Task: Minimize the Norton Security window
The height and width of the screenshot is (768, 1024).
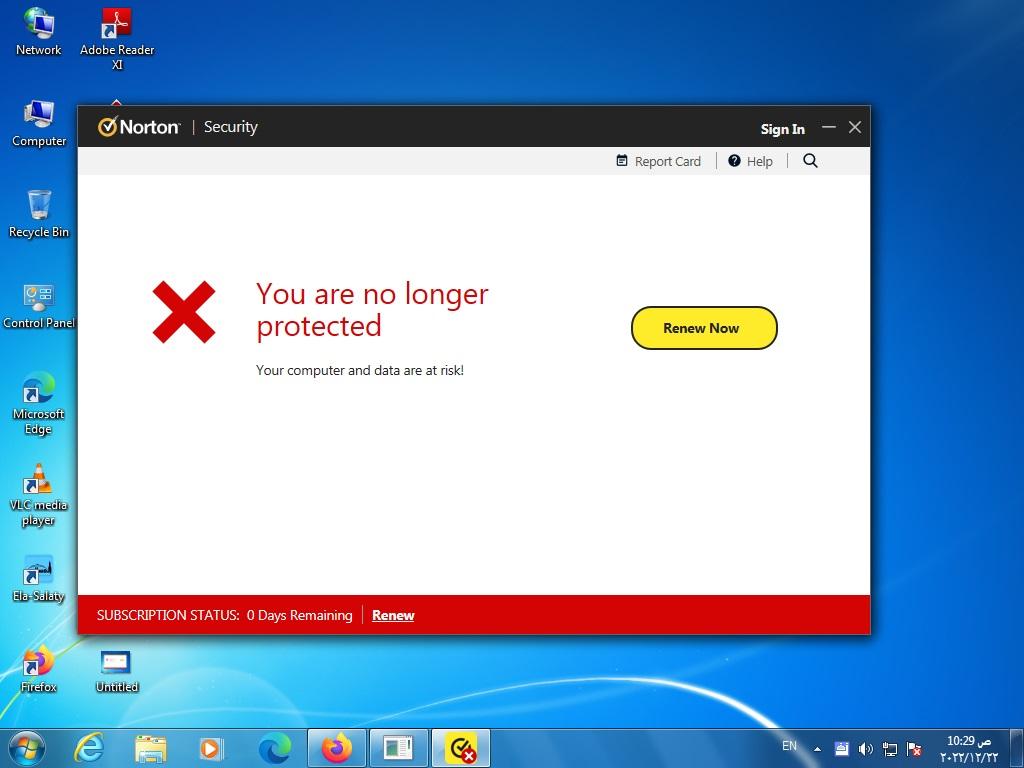Action: tap(829, 127)
